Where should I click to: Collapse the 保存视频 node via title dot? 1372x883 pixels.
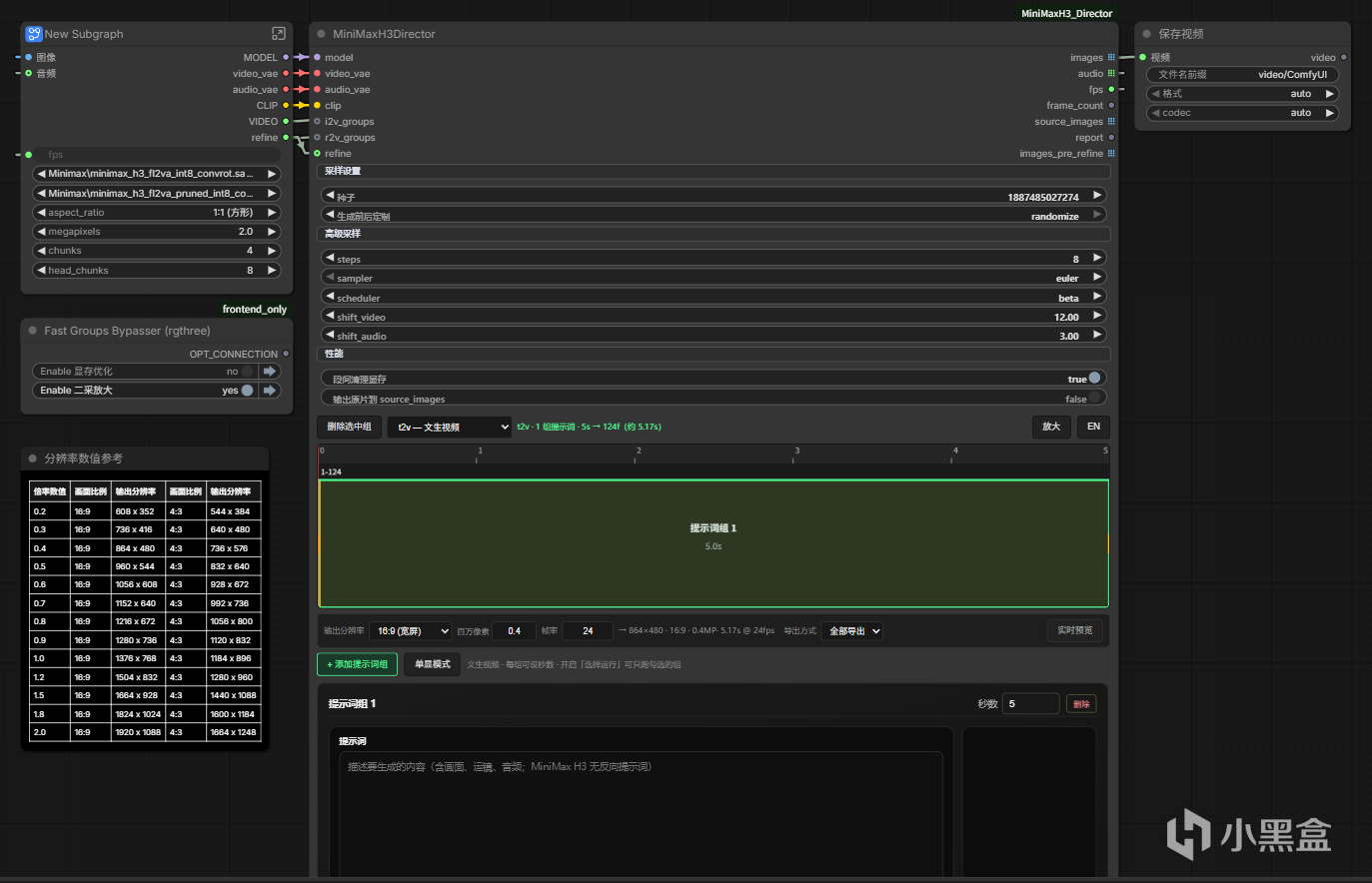coord(1147,34)
